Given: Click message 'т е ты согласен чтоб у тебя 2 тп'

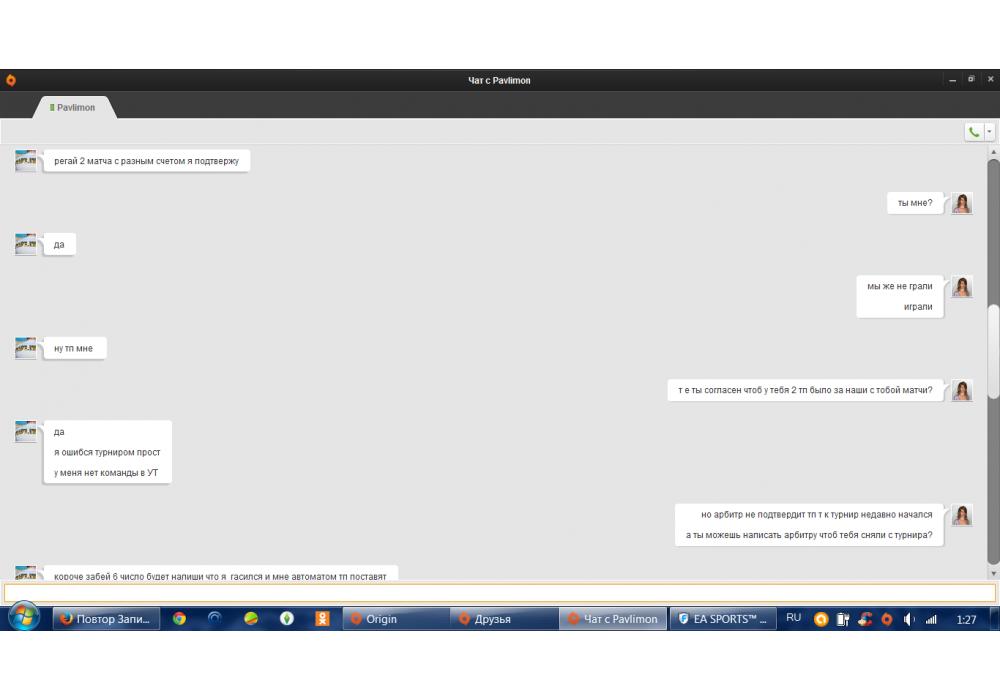Looking at the screenshot, I should click(805, 390).
